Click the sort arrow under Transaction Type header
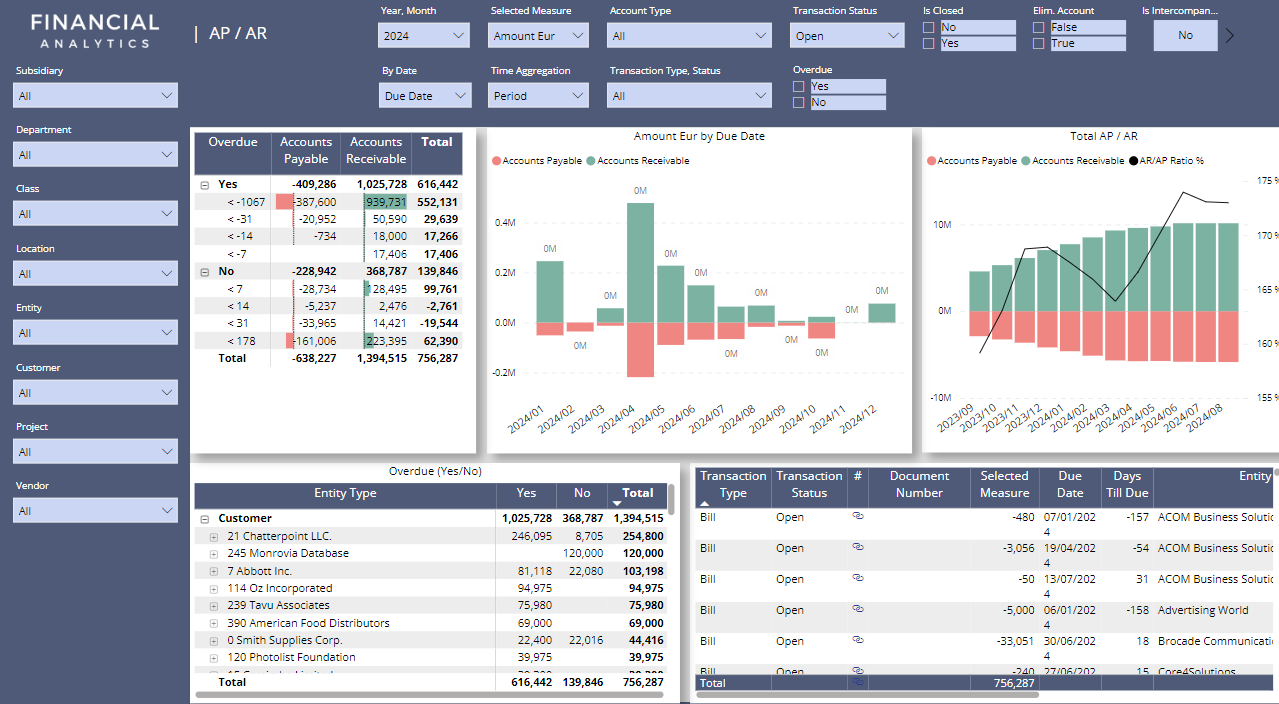The height and width of the screenshot is (704, 1279). [x=705, y=504]
